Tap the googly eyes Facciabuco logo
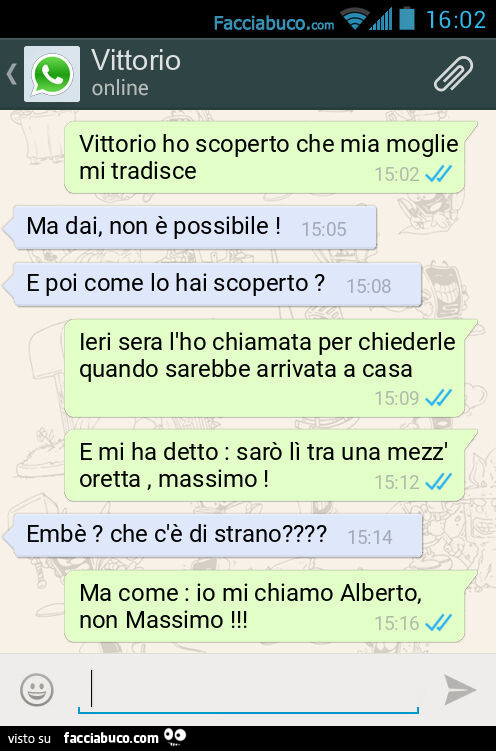496x751 pixels. click(174, 737)
